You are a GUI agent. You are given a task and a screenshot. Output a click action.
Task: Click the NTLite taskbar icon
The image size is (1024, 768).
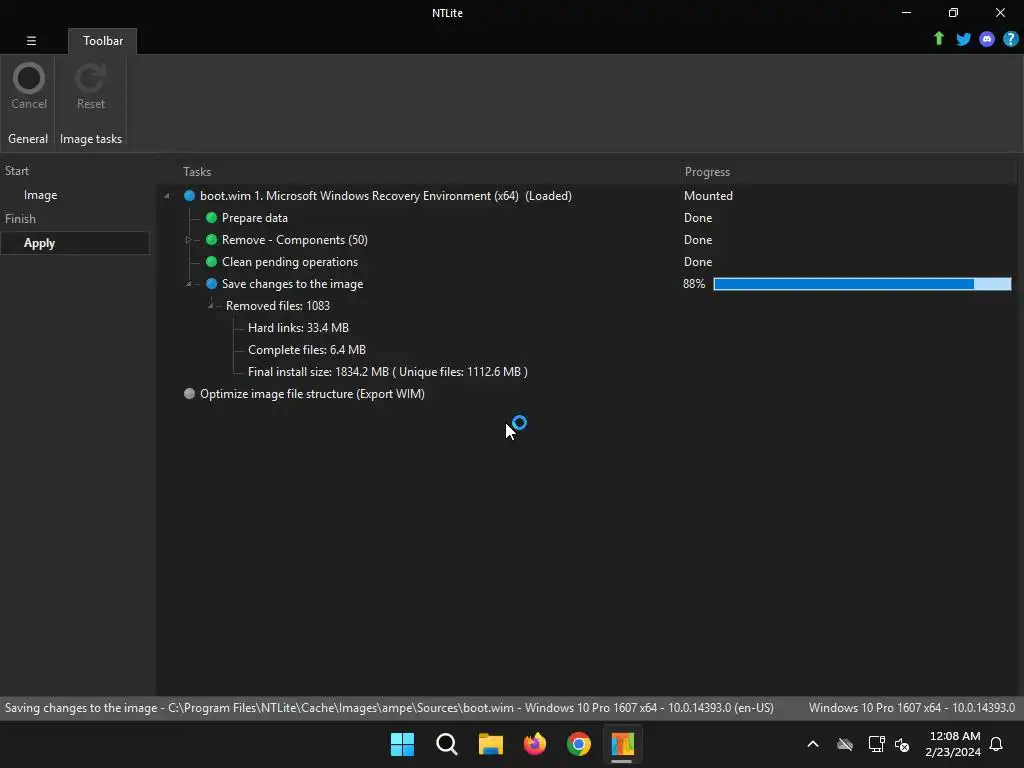click(x=622, y=744)
